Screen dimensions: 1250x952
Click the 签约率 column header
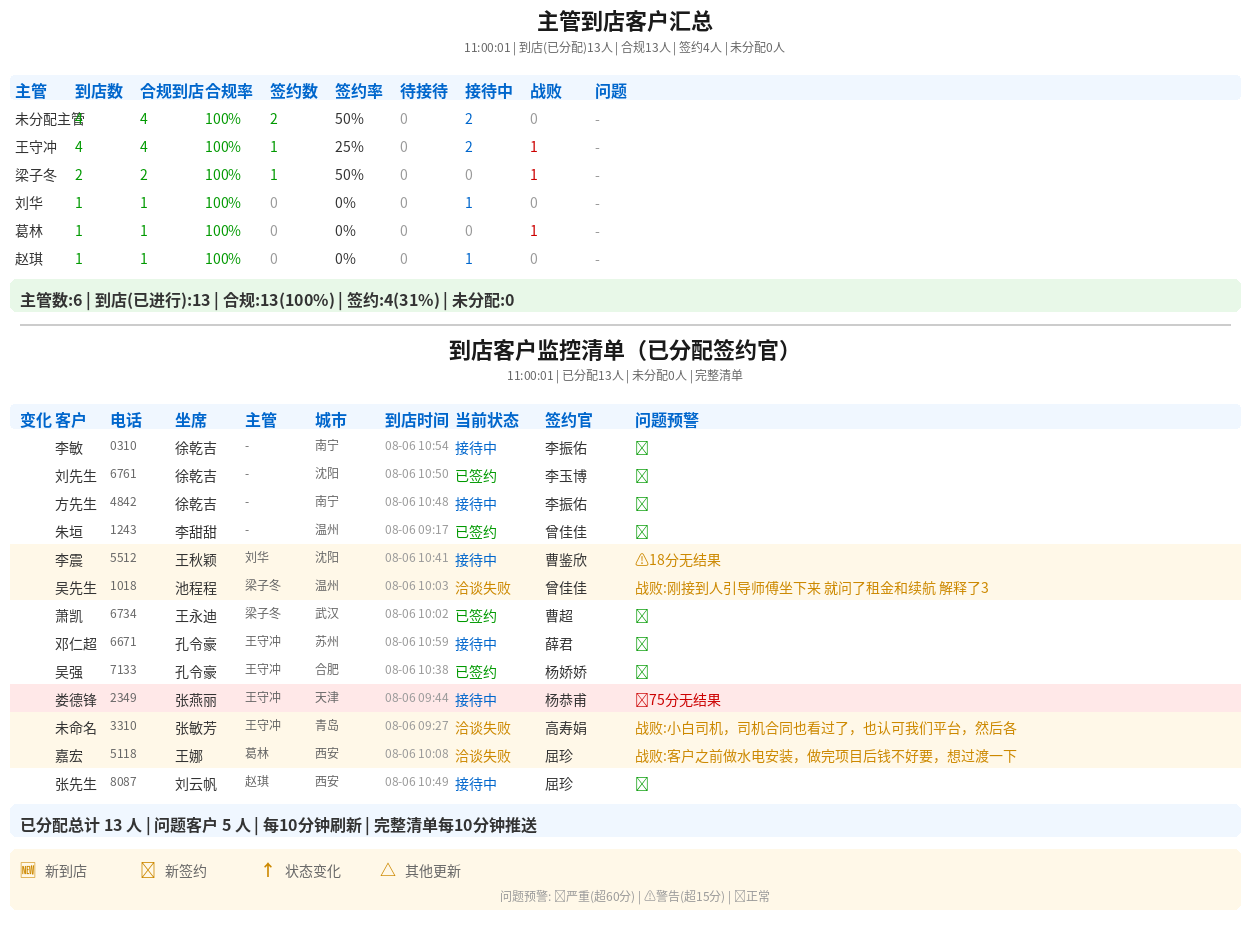click(x=359, y=91)
